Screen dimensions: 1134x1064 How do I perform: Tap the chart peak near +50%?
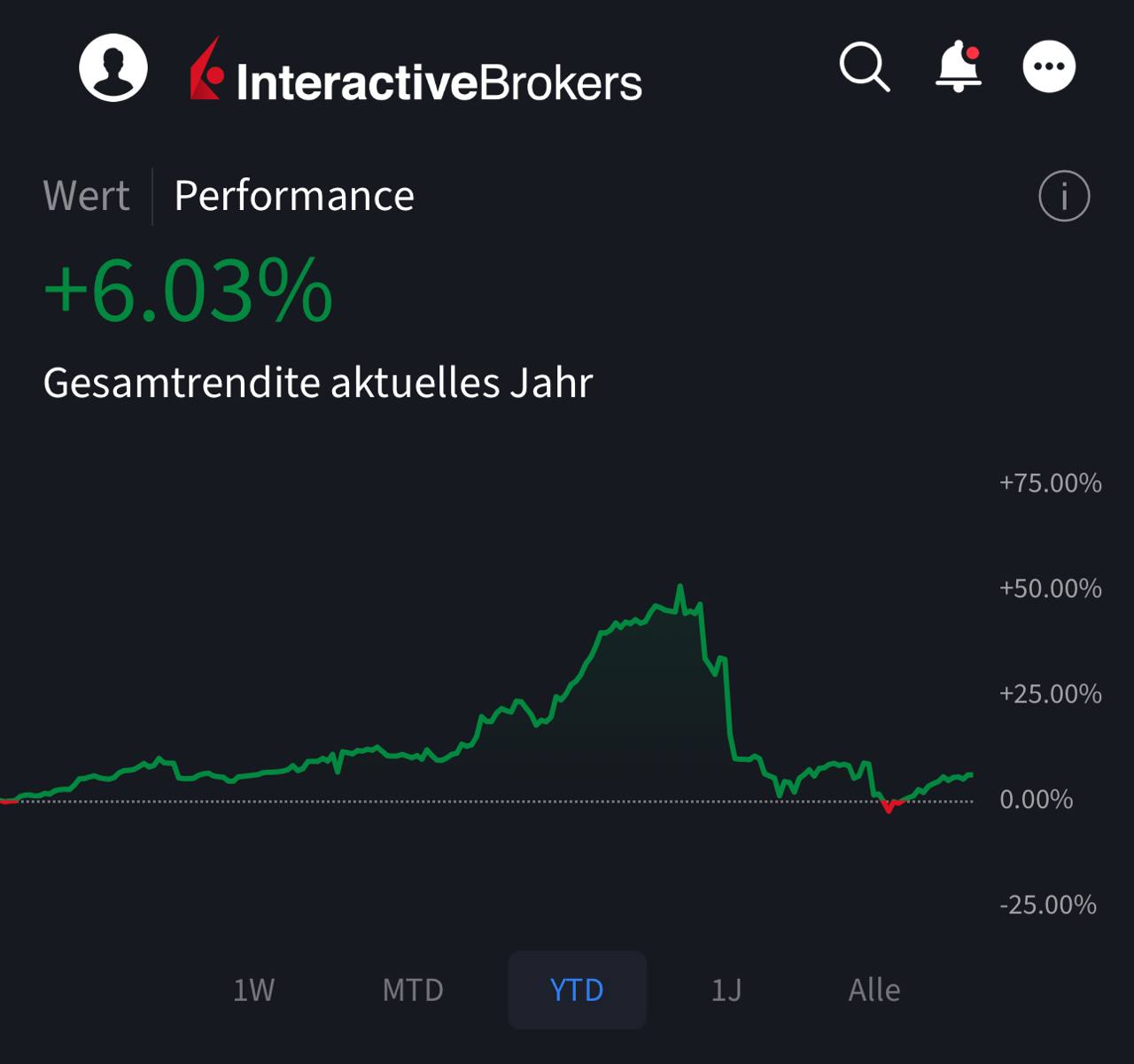point(680,588)
